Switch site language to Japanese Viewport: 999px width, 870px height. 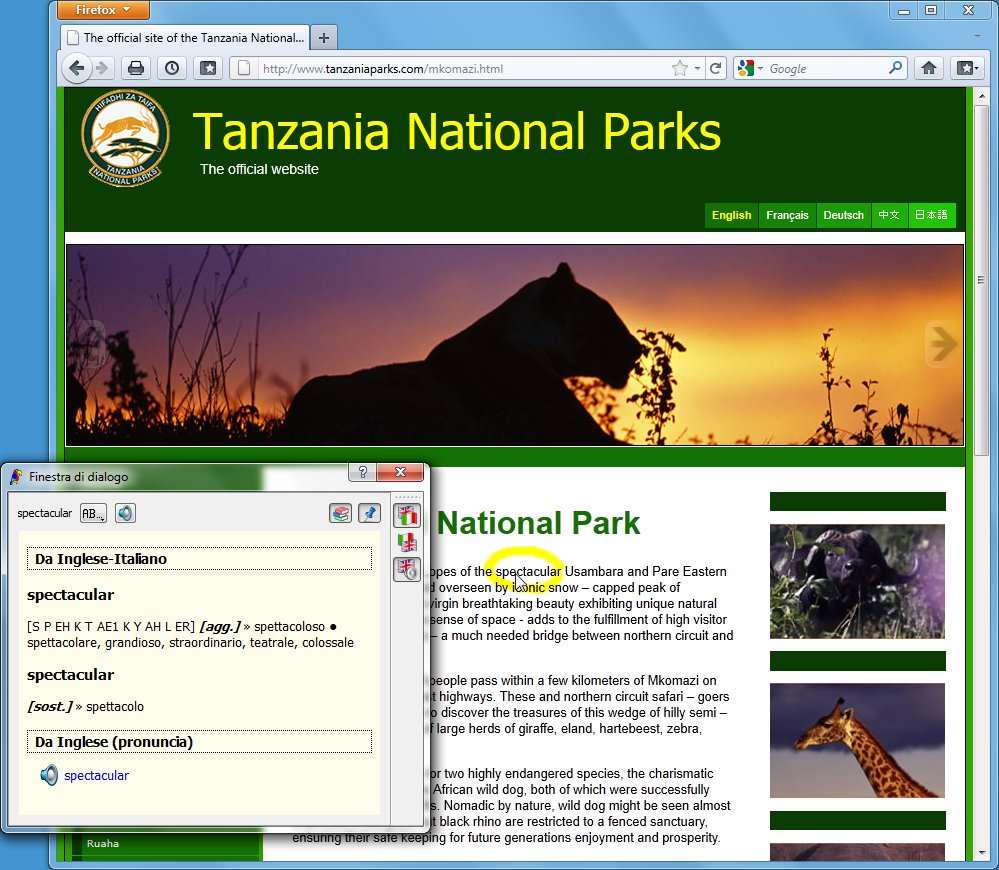[x=931, y=215]
